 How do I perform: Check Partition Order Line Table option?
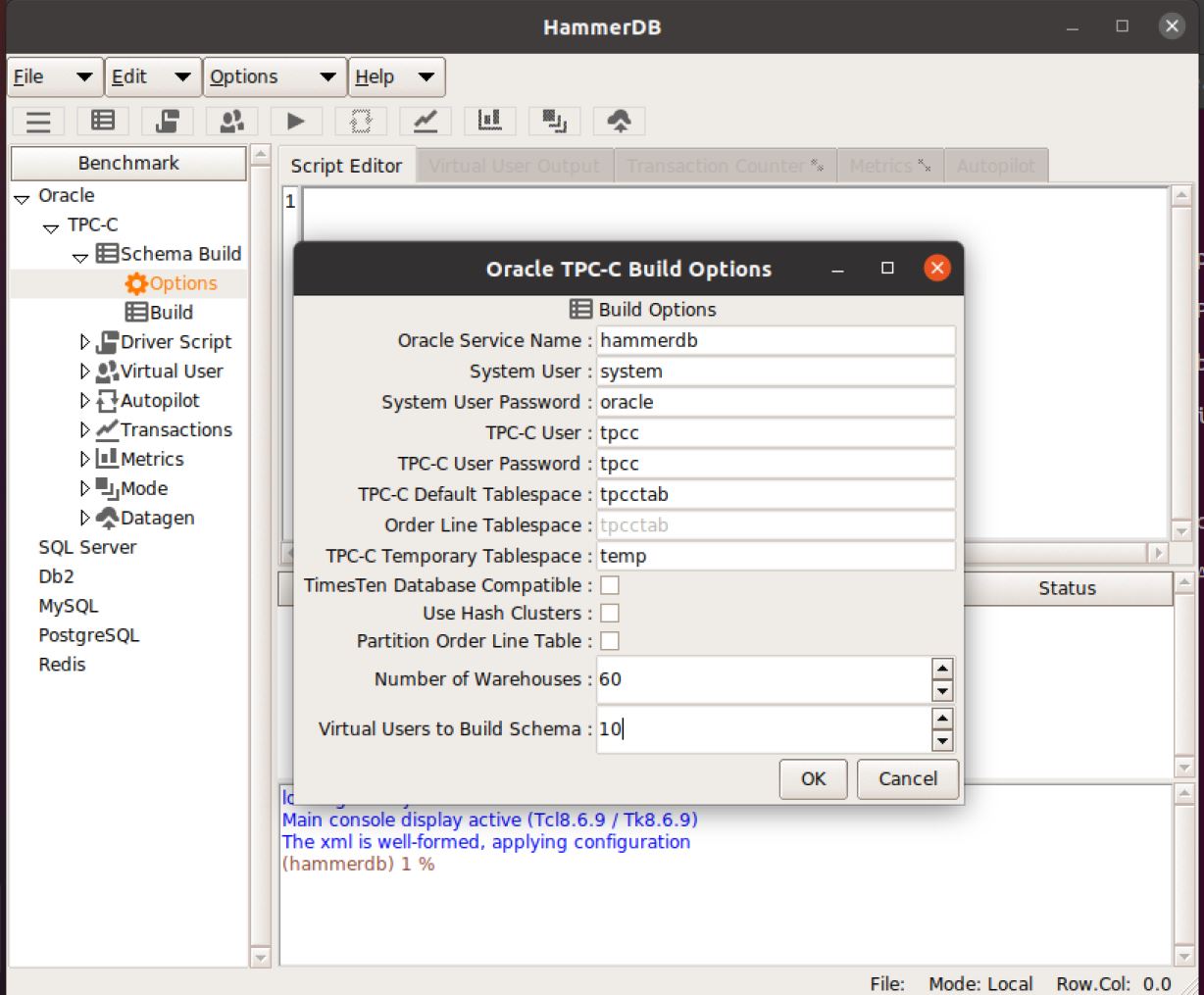[x=610, y=641]
